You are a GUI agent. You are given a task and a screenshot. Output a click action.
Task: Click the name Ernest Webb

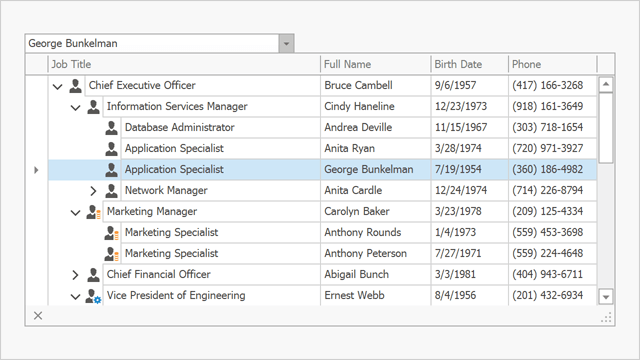point(354,296)
